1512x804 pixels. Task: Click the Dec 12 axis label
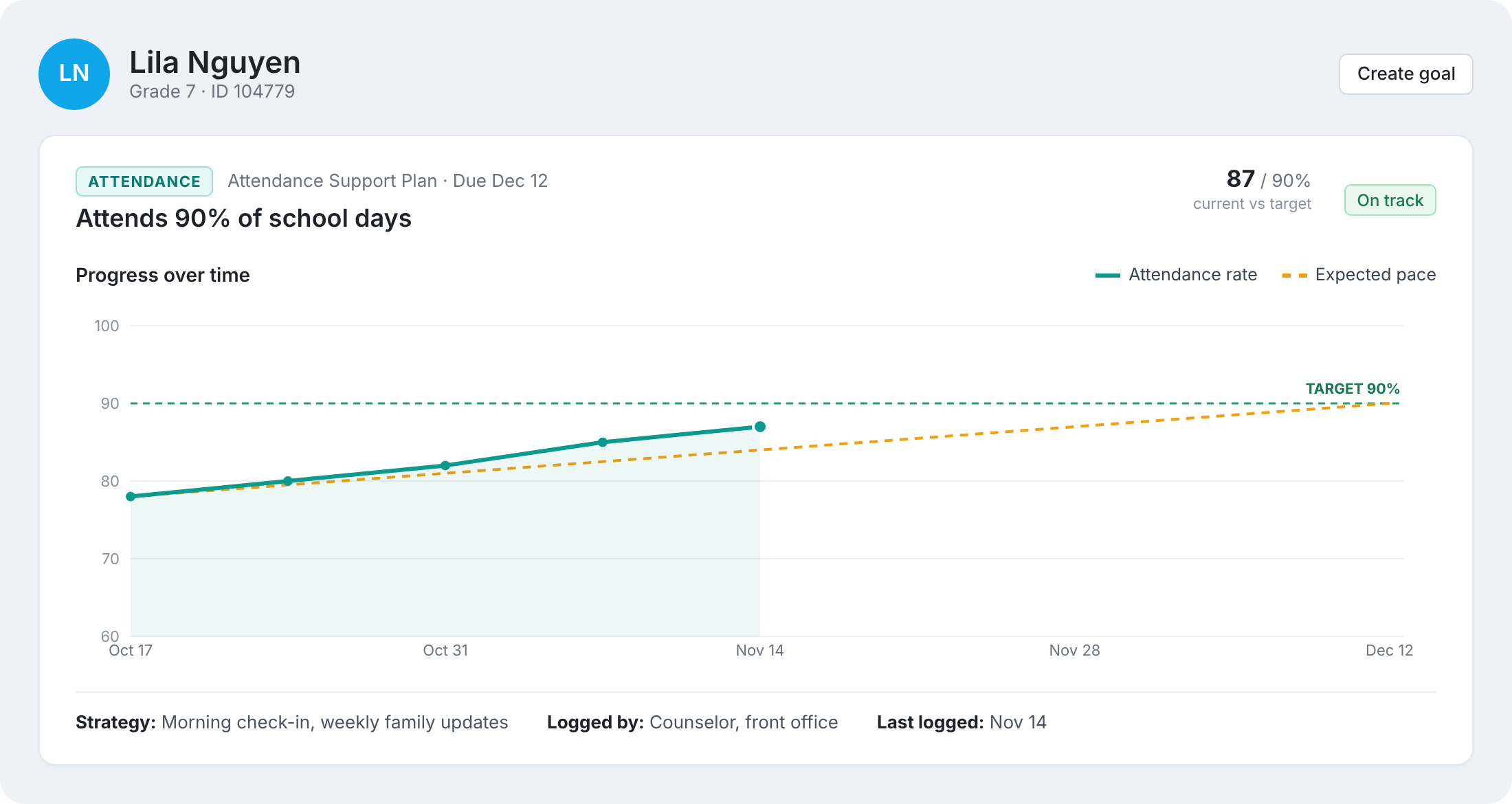[1389, 650]
